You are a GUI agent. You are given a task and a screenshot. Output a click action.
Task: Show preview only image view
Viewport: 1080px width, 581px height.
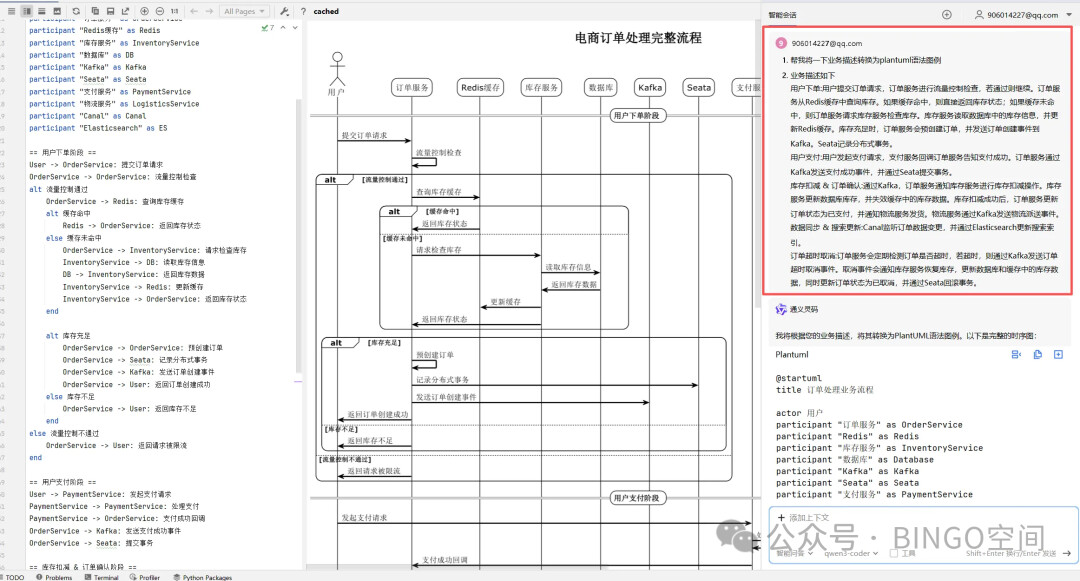point(57,11)
